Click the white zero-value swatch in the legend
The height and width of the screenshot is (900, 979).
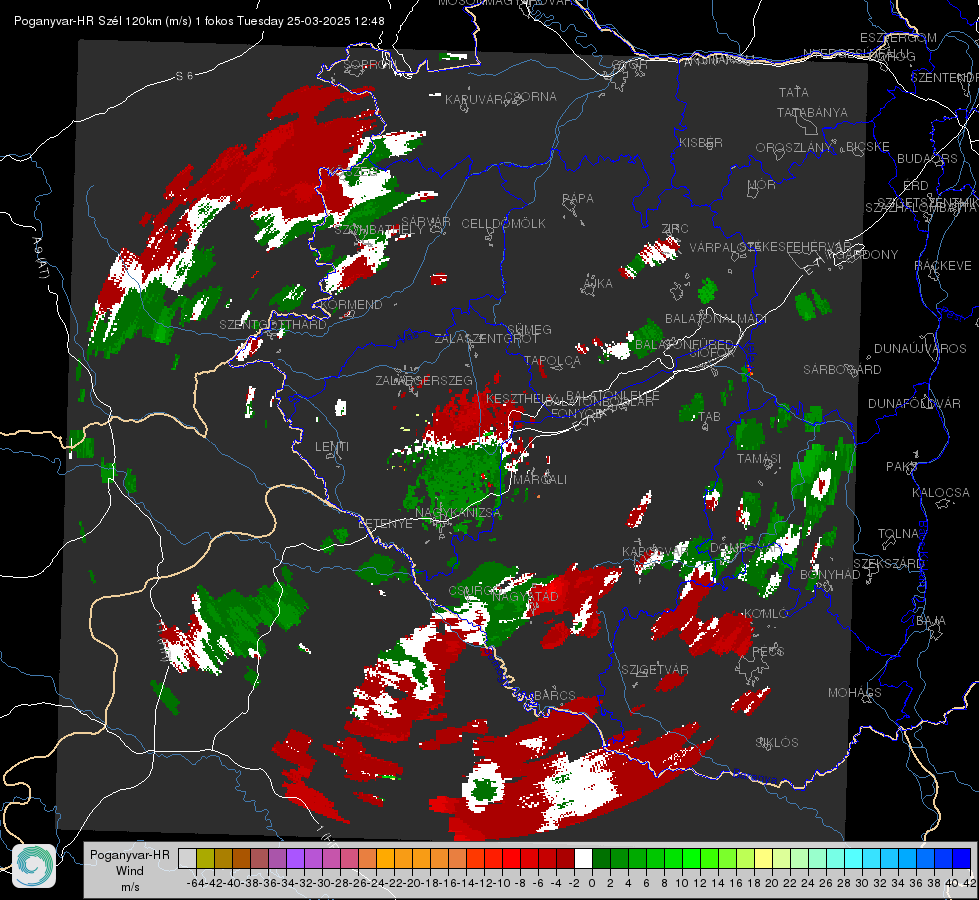pyautogui.click(x=583, y=858)
